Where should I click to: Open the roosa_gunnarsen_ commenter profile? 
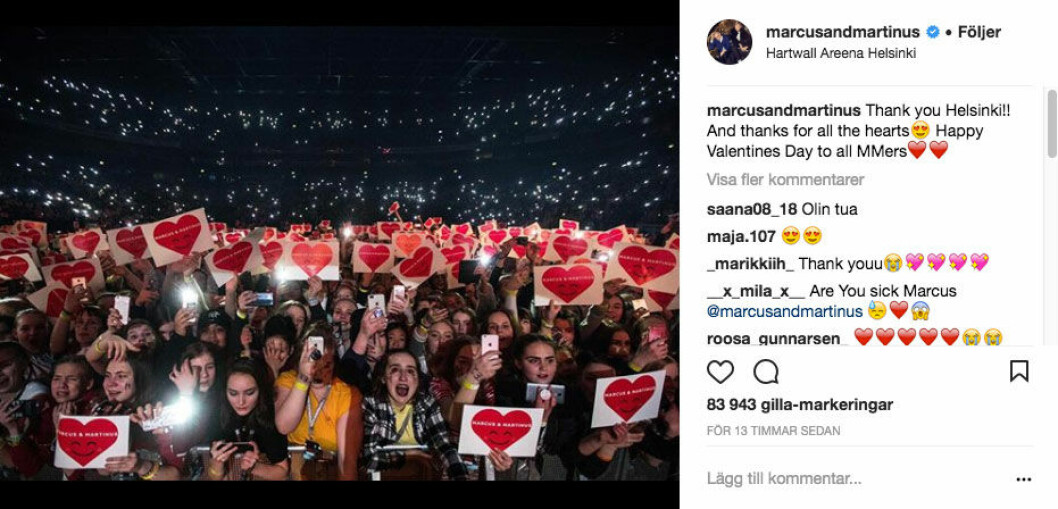(x=777, y=338)
